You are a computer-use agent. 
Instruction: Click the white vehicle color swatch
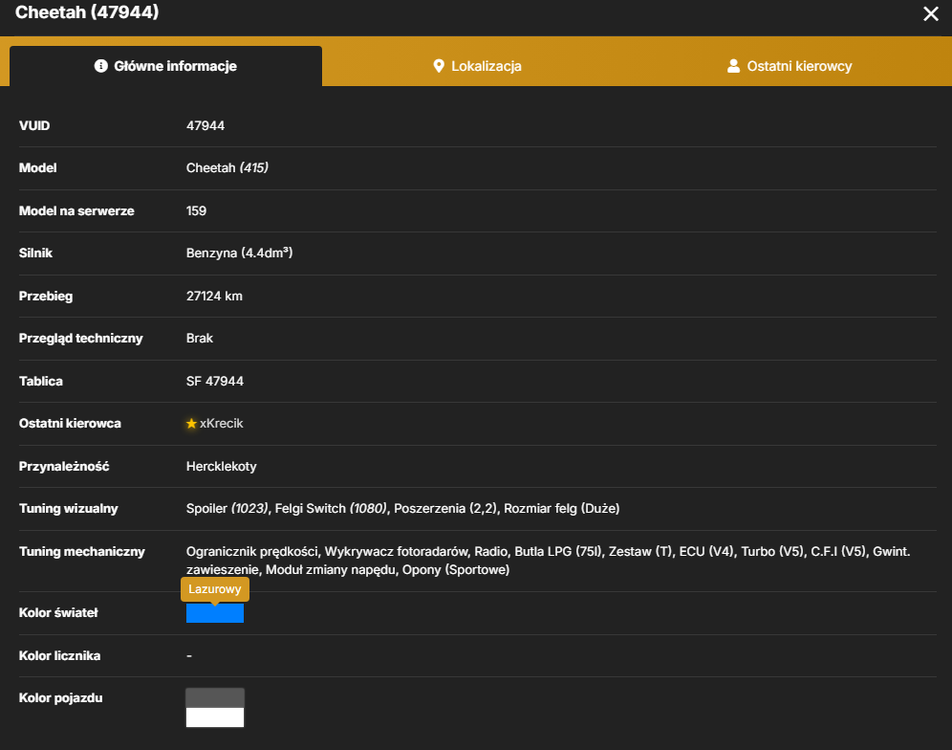coord(215,717)
